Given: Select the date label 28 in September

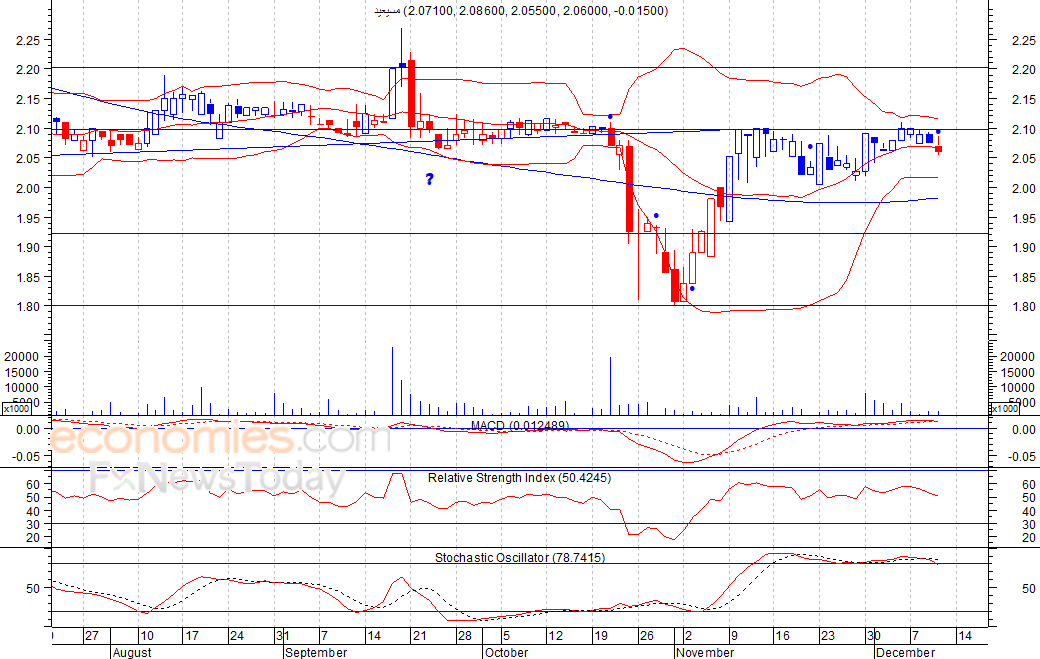Looking at the screenshot, I should [x=465, y=636].
